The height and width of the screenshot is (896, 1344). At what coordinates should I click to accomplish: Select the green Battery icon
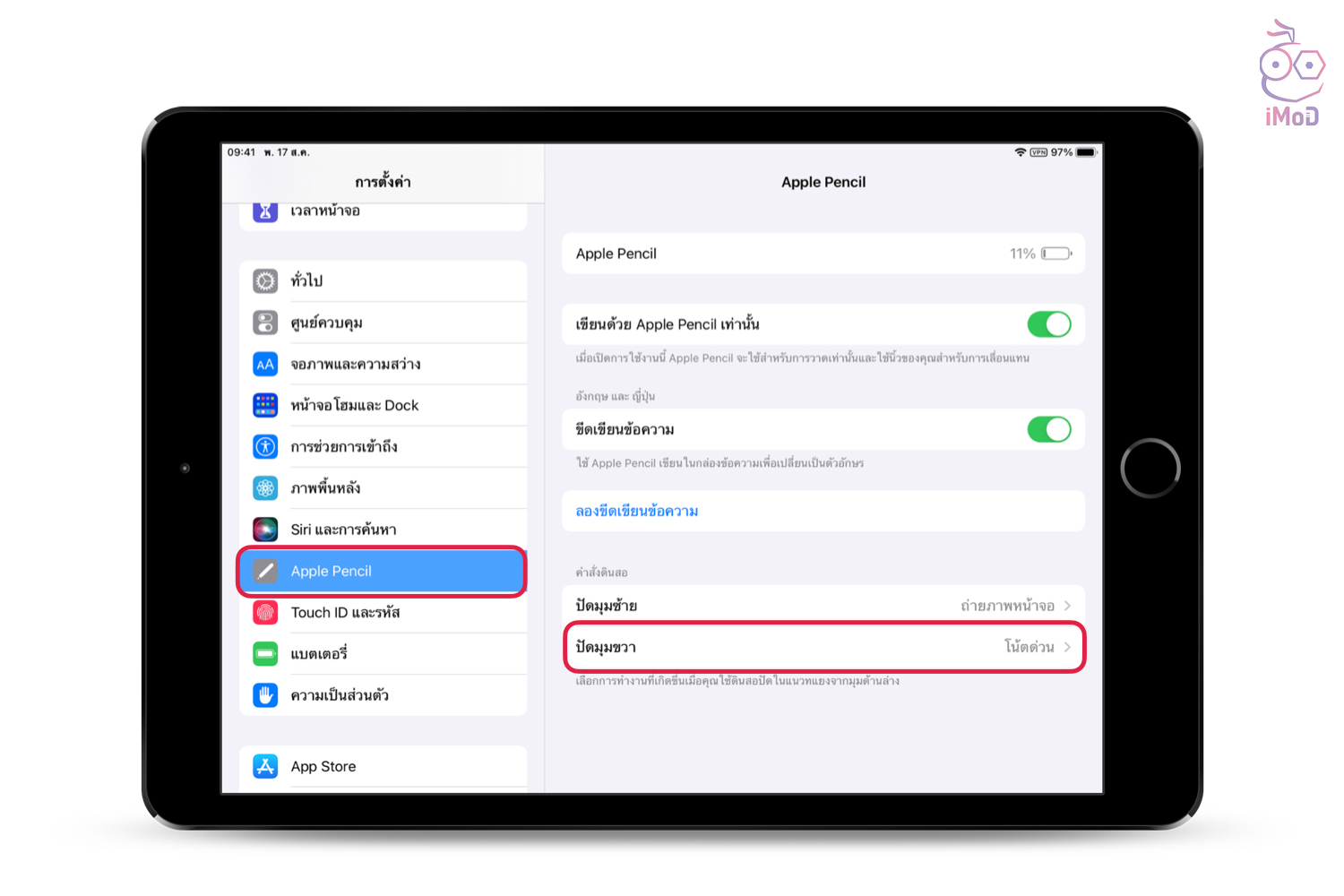(265, 653)
